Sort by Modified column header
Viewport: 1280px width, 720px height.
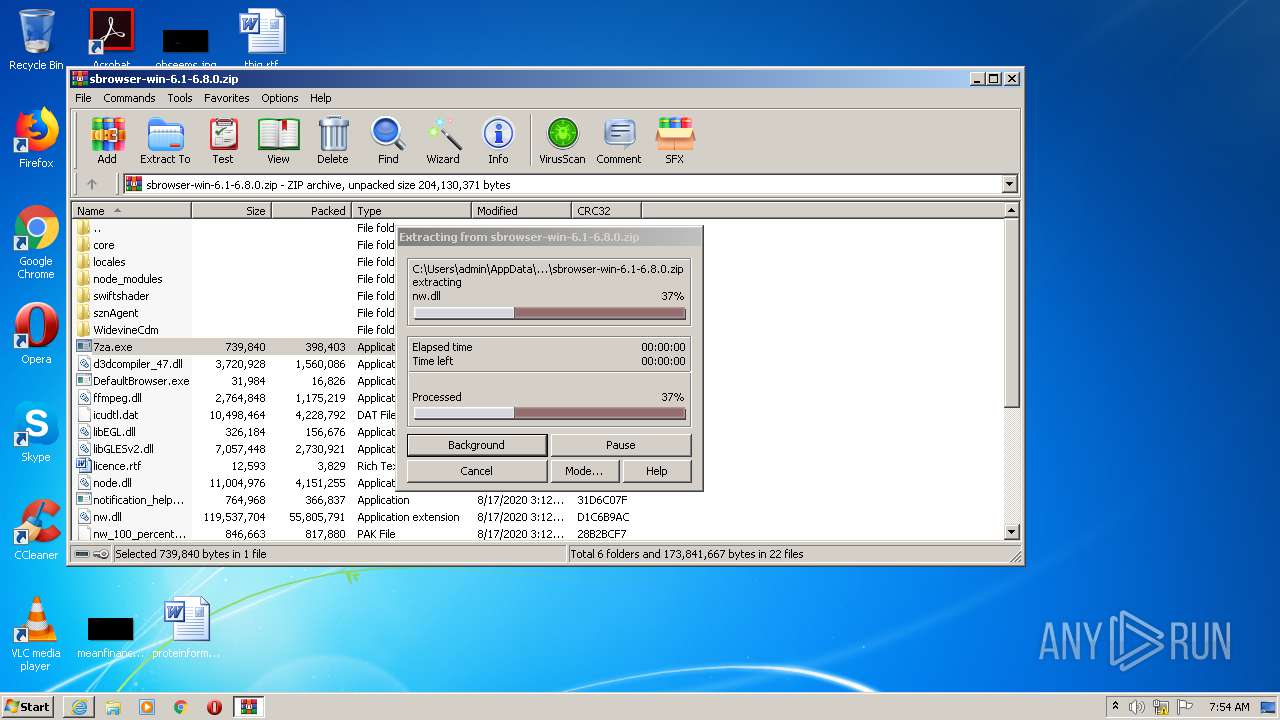(x=521, y=211)
